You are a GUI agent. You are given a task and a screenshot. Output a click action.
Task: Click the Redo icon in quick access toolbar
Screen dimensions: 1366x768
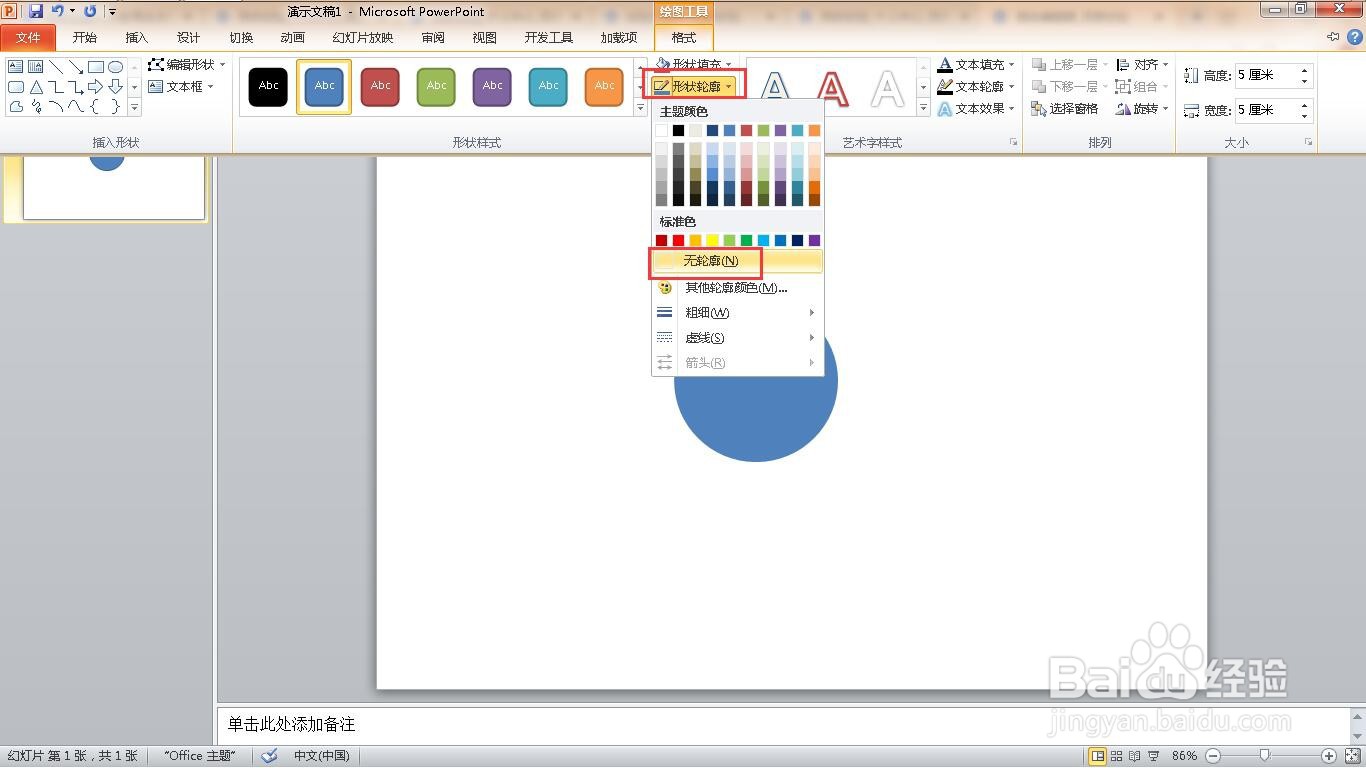tap(91, 11)
